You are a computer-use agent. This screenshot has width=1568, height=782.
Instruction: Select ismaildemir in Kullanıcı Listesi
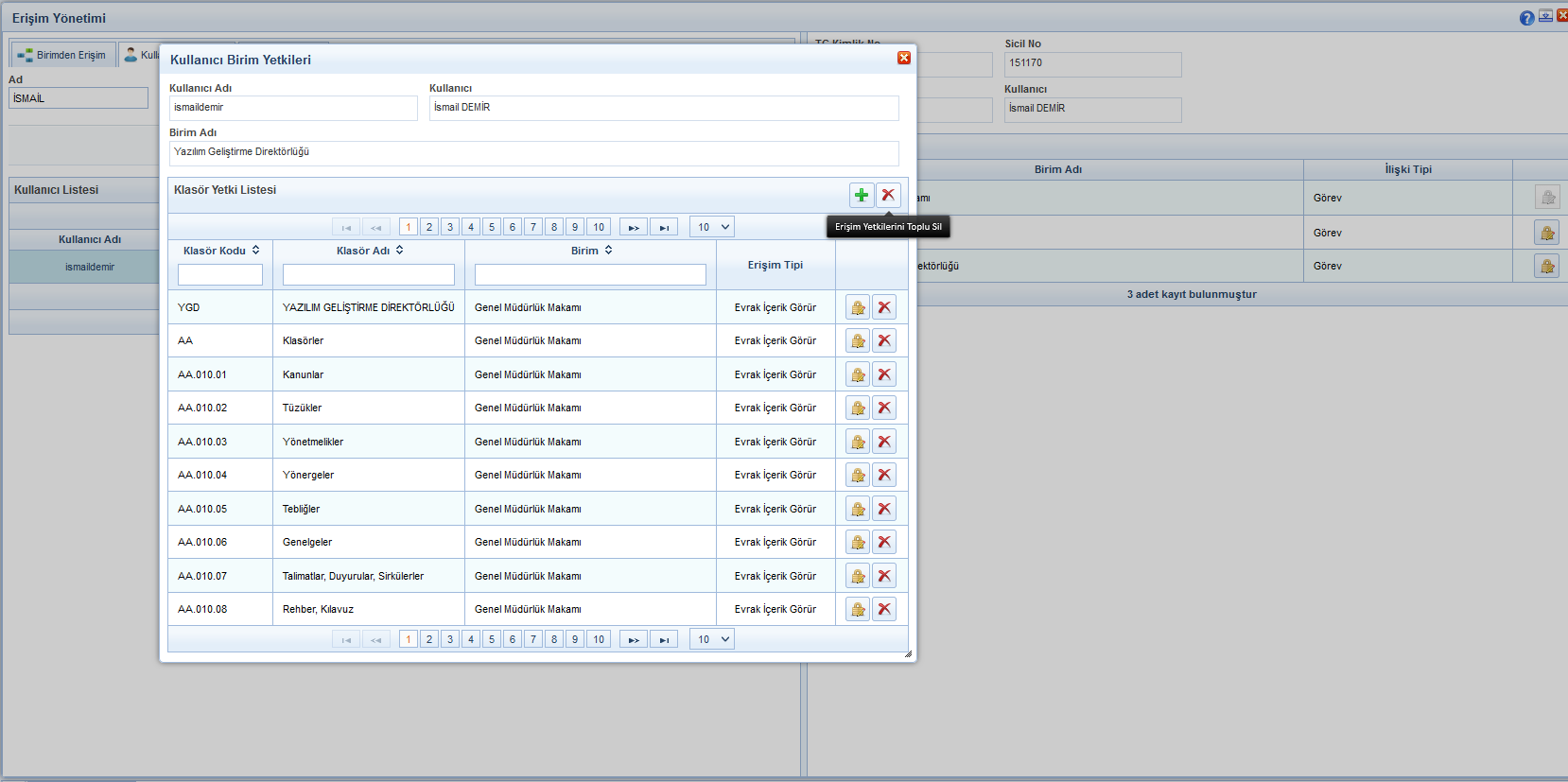[90, 267]
